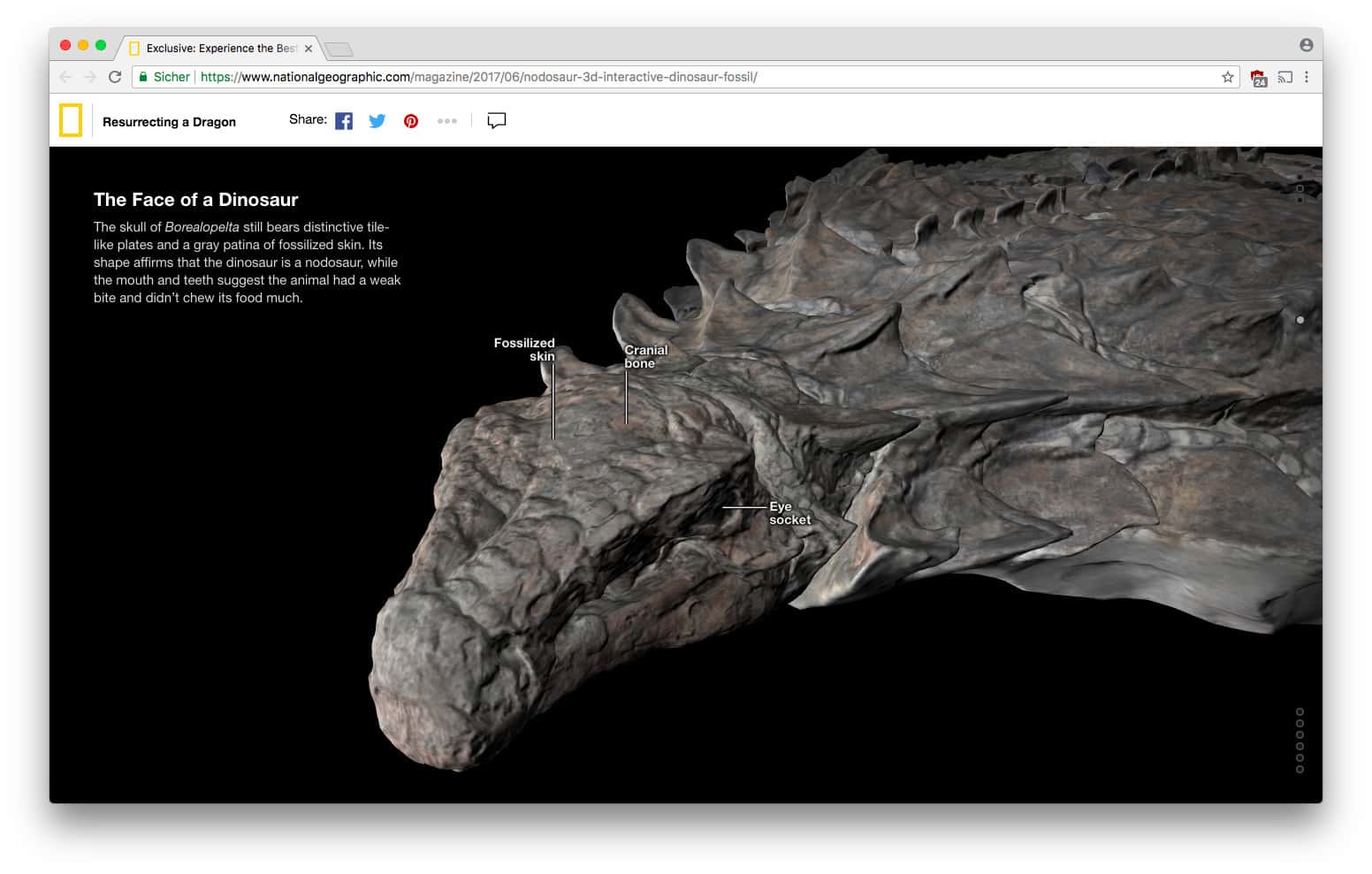Click the Cast icon in the toolbar

tap(1284, 77)
